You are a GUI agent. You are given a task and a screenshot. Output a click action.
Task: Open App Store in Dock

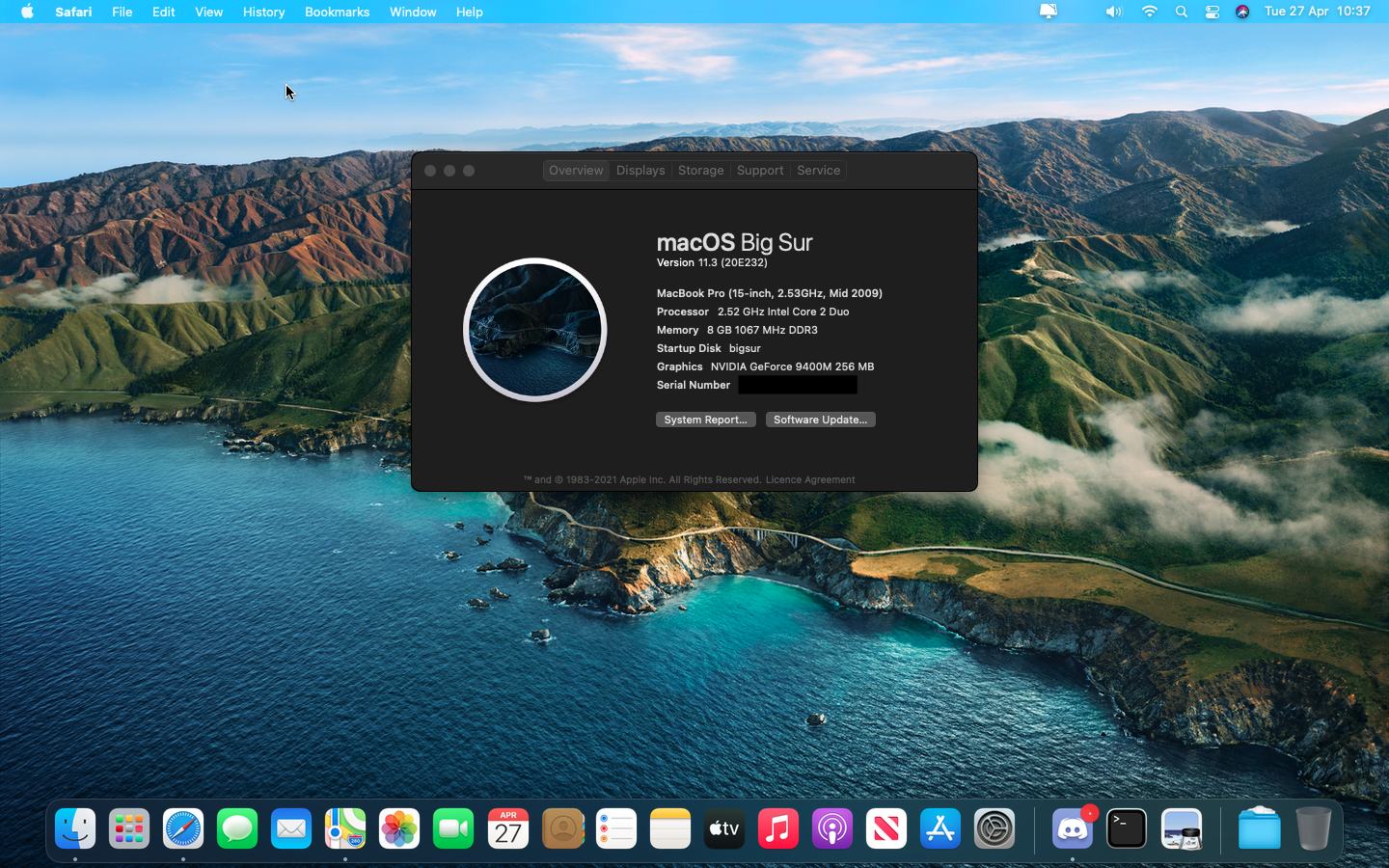pos(940,828)
